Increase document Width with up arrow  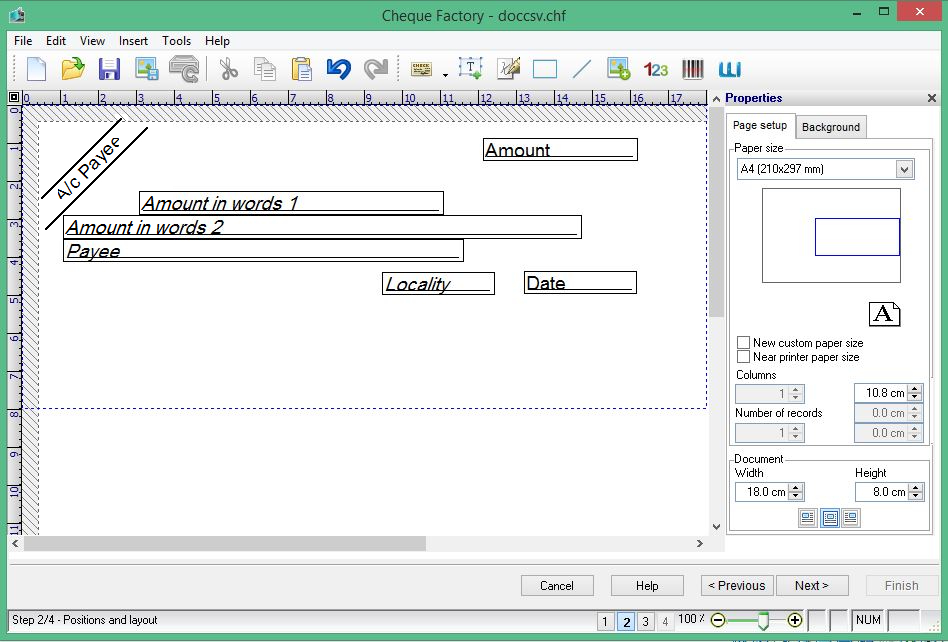(x=796, y=488)
